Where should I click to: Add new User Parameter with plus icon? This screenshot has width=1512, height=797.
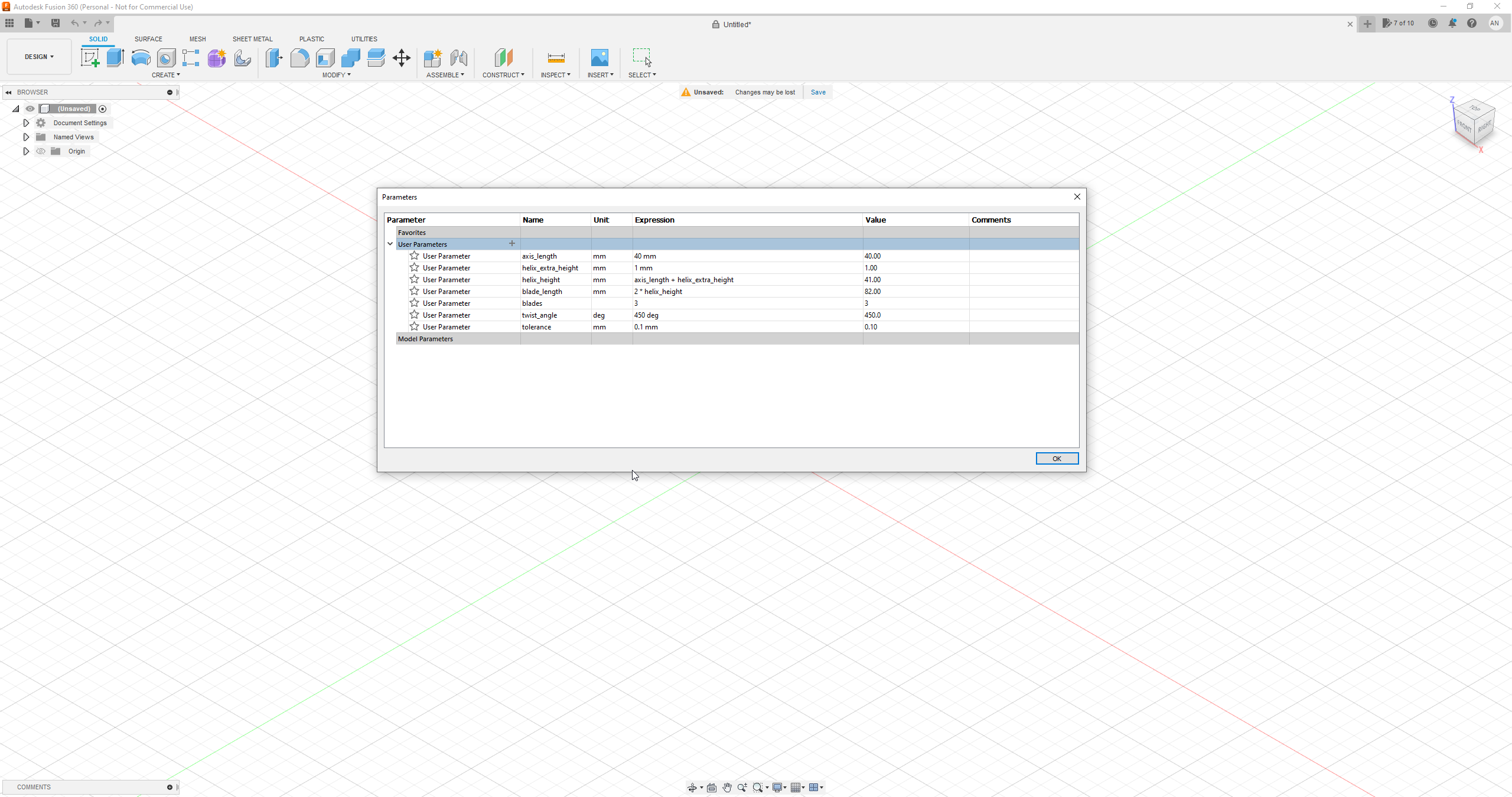pyautogui.click(x=512, y=244)
